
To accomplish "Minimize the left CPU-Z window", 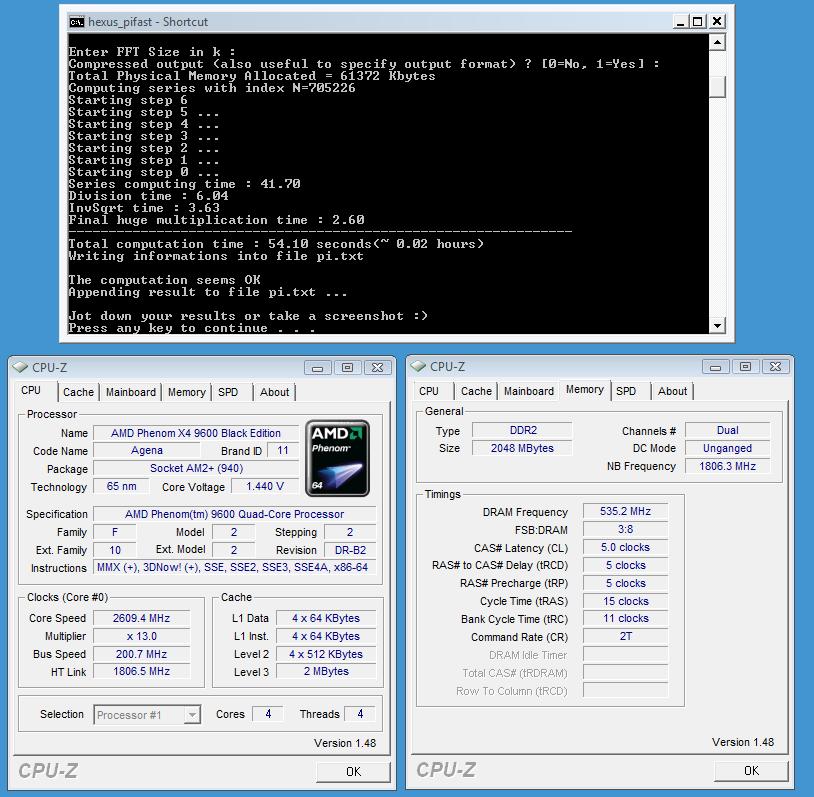I will click(318, 368).
